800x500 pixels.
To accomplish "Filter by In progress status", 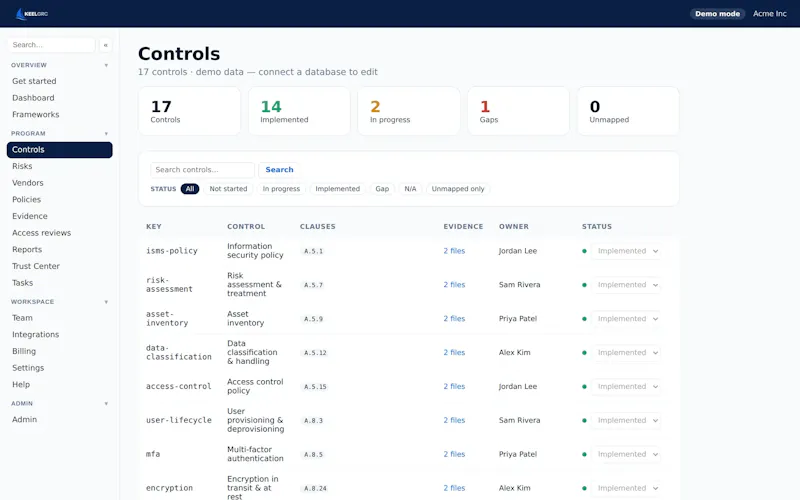I will pyautogui.click(x=281, y=189).
